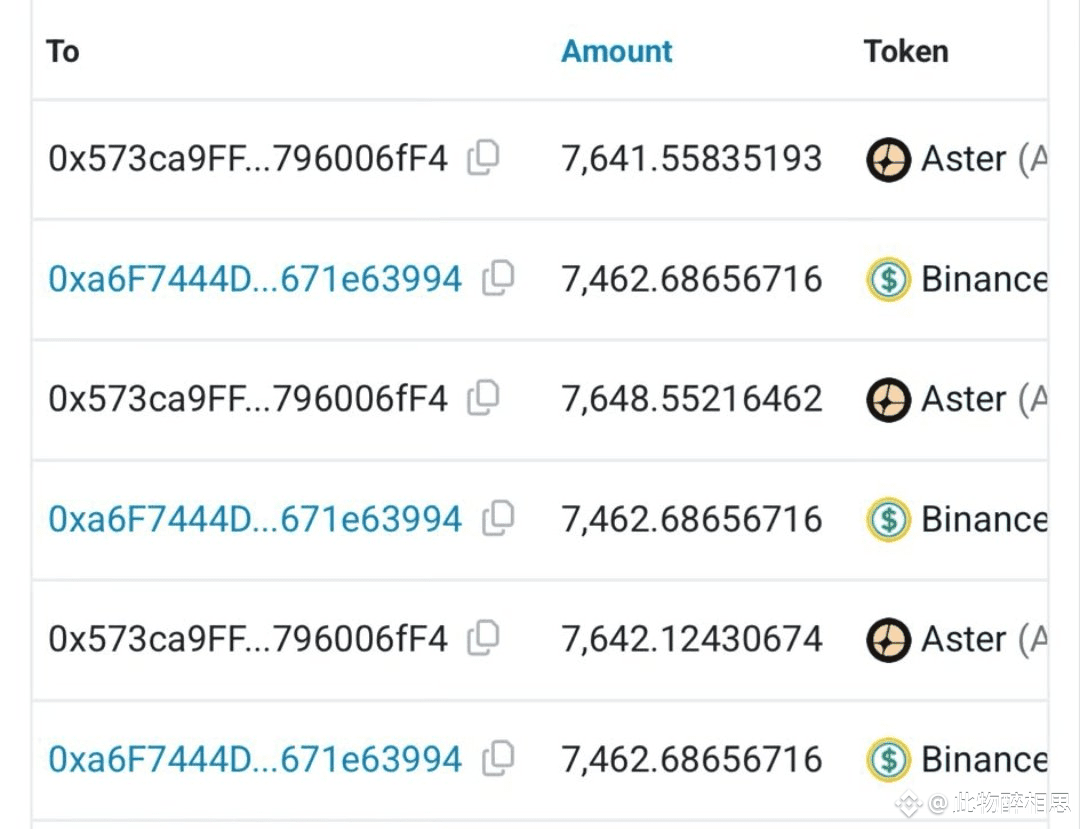The height and width of the screenshot is (829, 1080).
Task: Open the topmost 0xa6F7444D...671e63994 address link
Action: [x=255, y=279]
